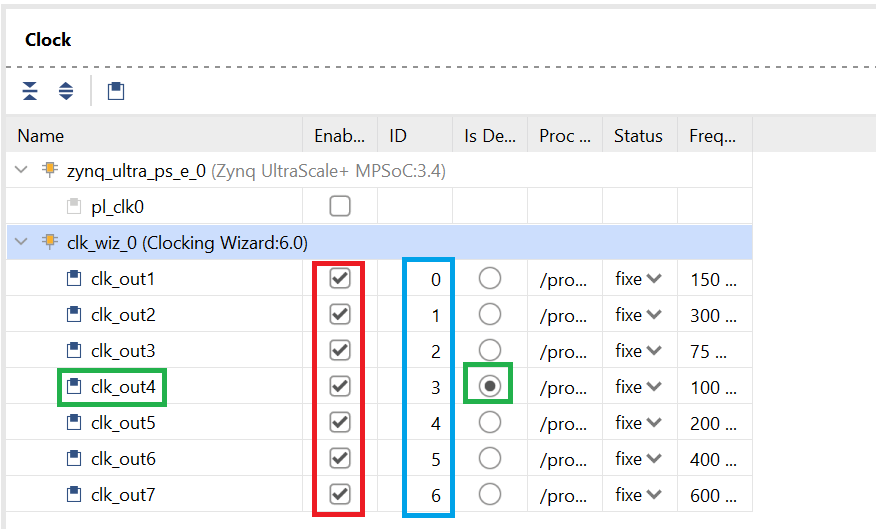Viewport: 876px width, 529px height.
Task: Open the clk_out5 Status dropdown
Action: pyautogui.click(x=638, y=423)
